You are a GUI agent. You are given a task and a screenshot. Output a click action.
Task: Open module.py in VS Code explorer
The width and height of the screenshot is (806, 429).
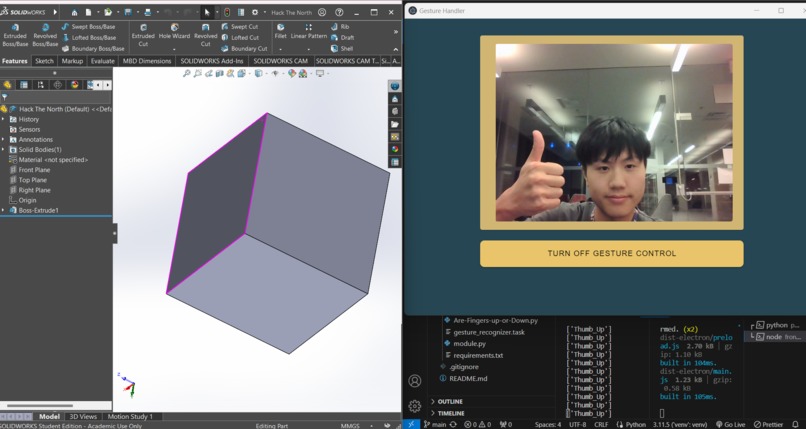point(465,343)
